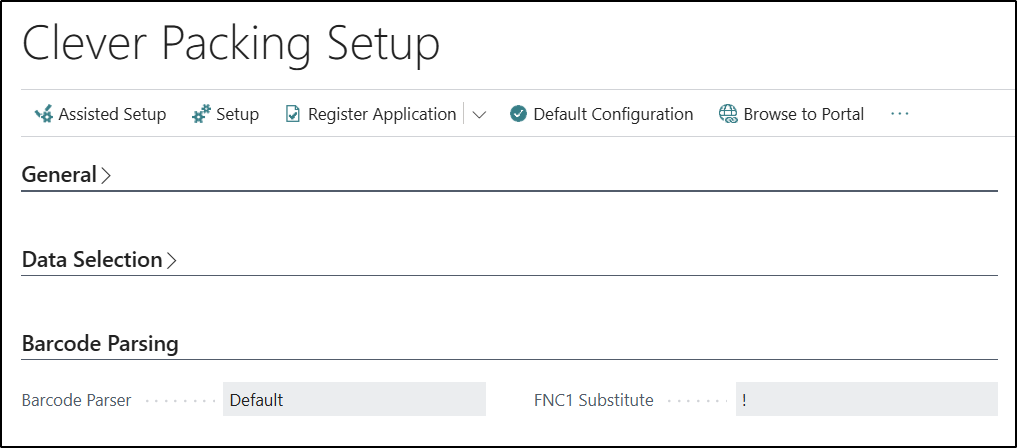The image size is (1017, 448).
Task: Open the more options ellipsis menu
Action: [899, 114]
